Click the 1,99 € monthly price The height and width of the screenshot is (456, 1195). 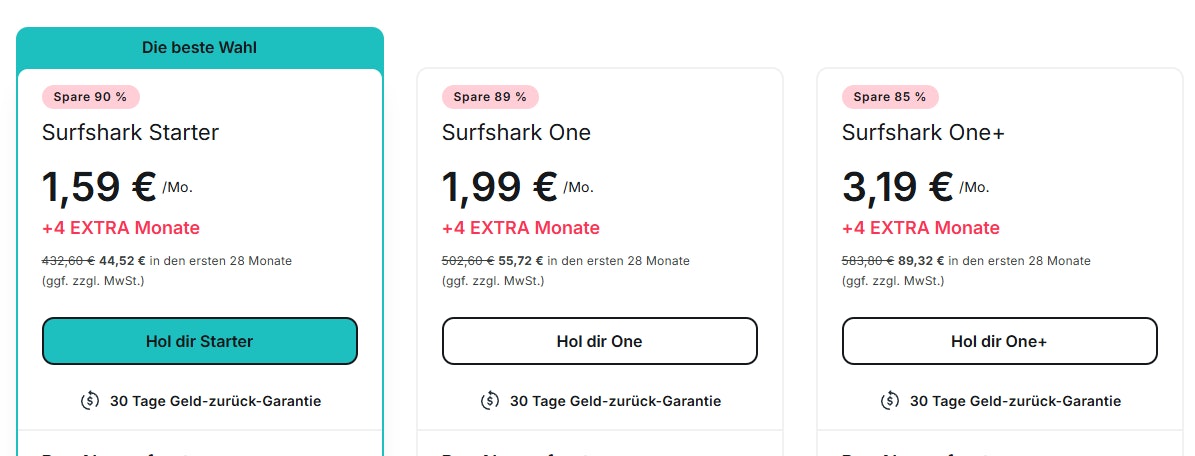pos(499,186)
